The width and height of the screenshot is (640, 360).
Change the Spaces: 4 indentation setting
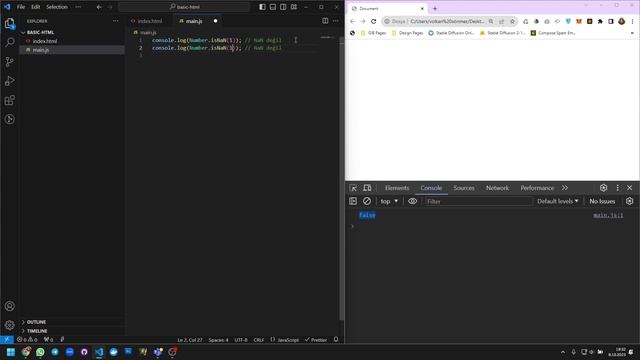point(218,340)
